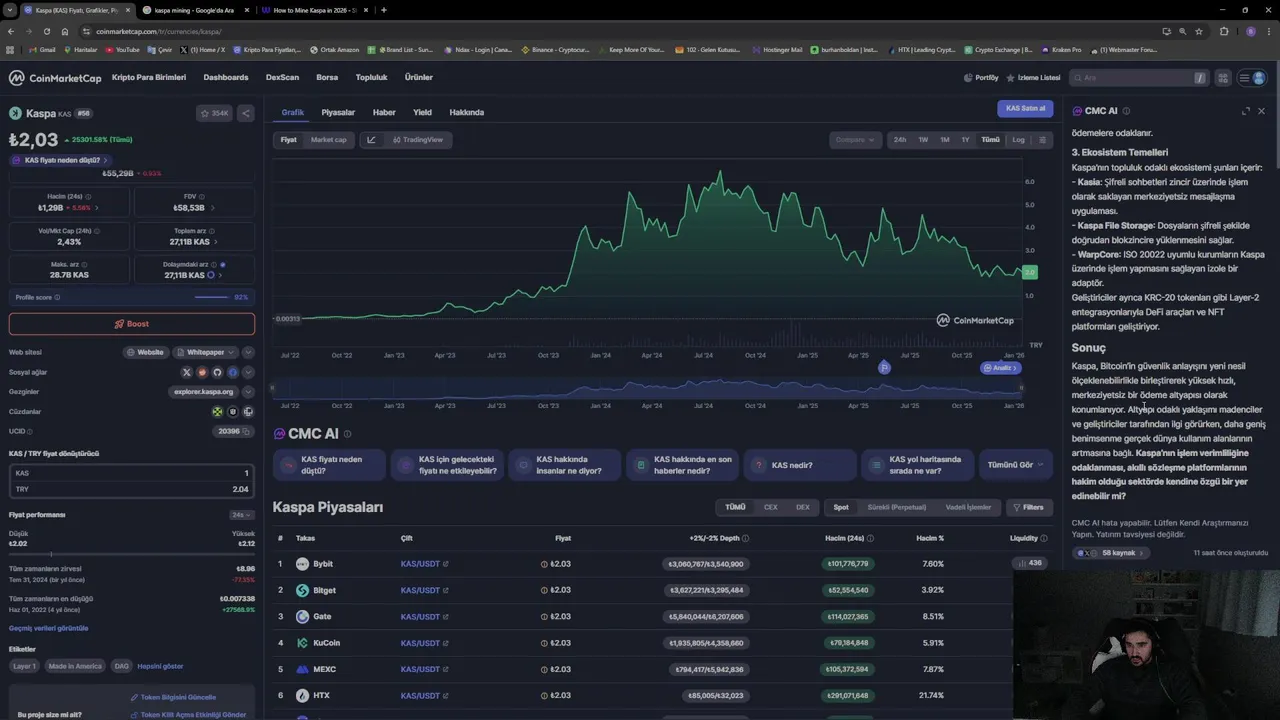
Task: Open the apps grid icon in header
Action: (x=1224, y=78)
